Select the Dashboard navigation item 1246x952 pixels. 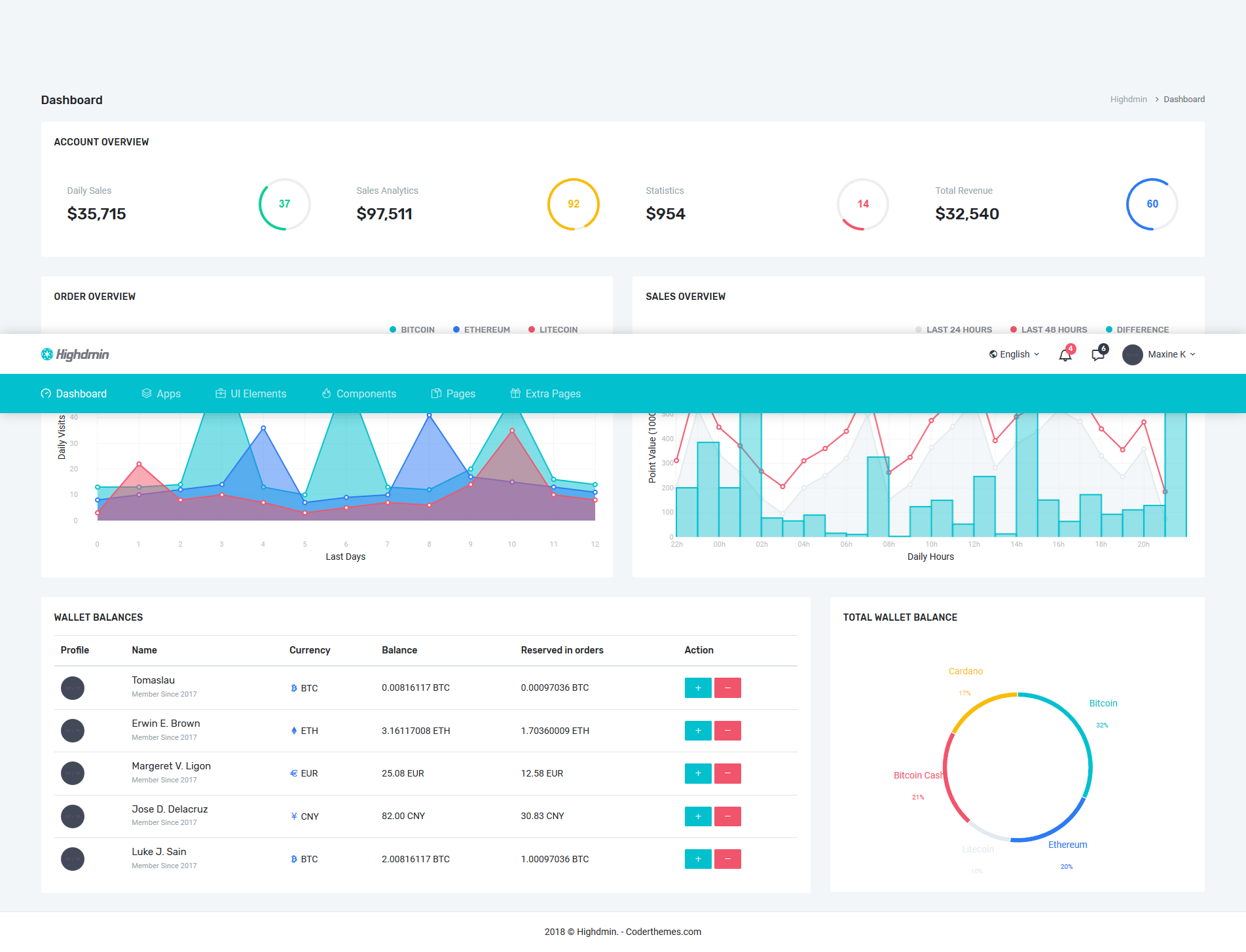(x=74, y=394)
